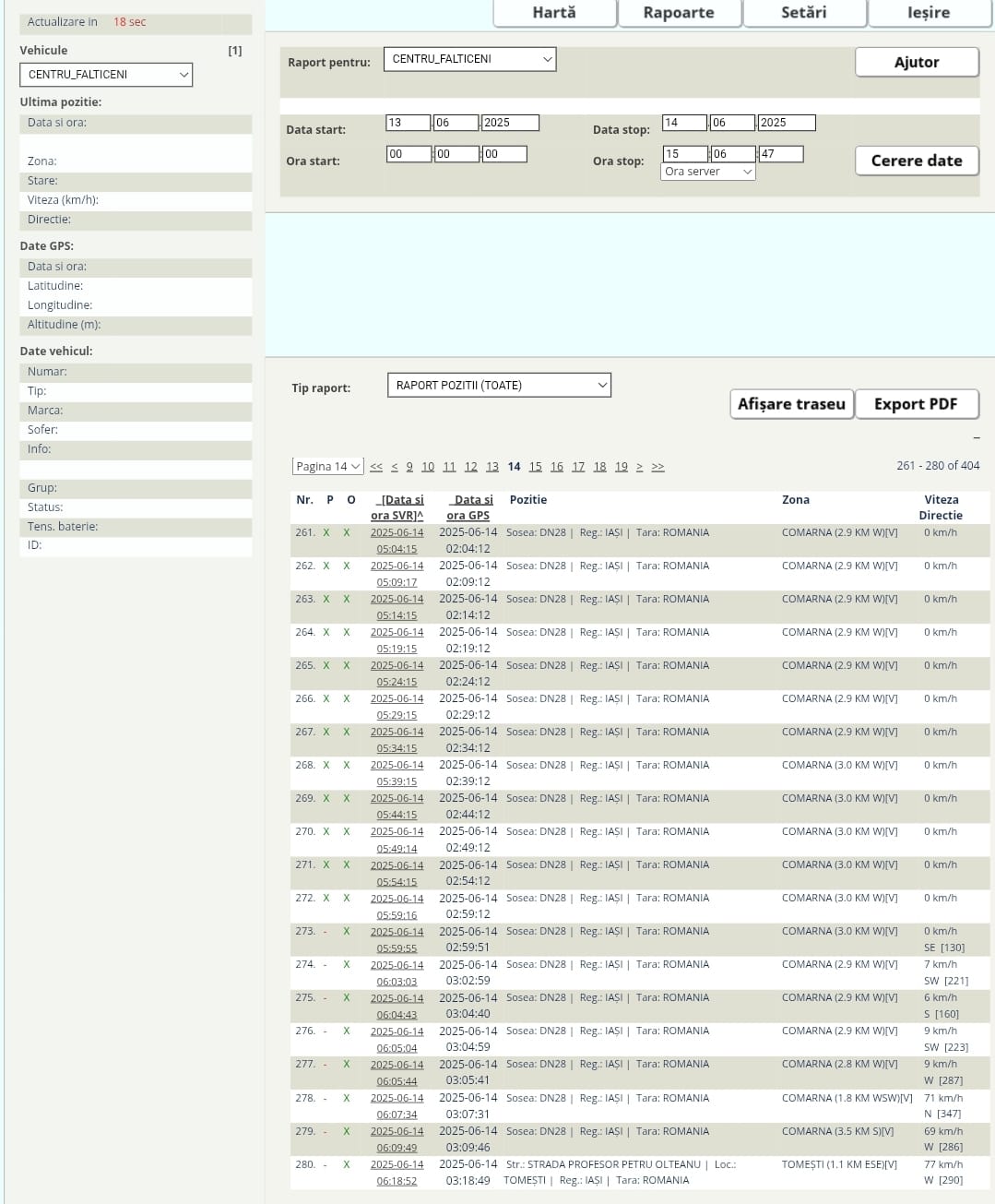Click the Data start day field

tap(408, 123)
